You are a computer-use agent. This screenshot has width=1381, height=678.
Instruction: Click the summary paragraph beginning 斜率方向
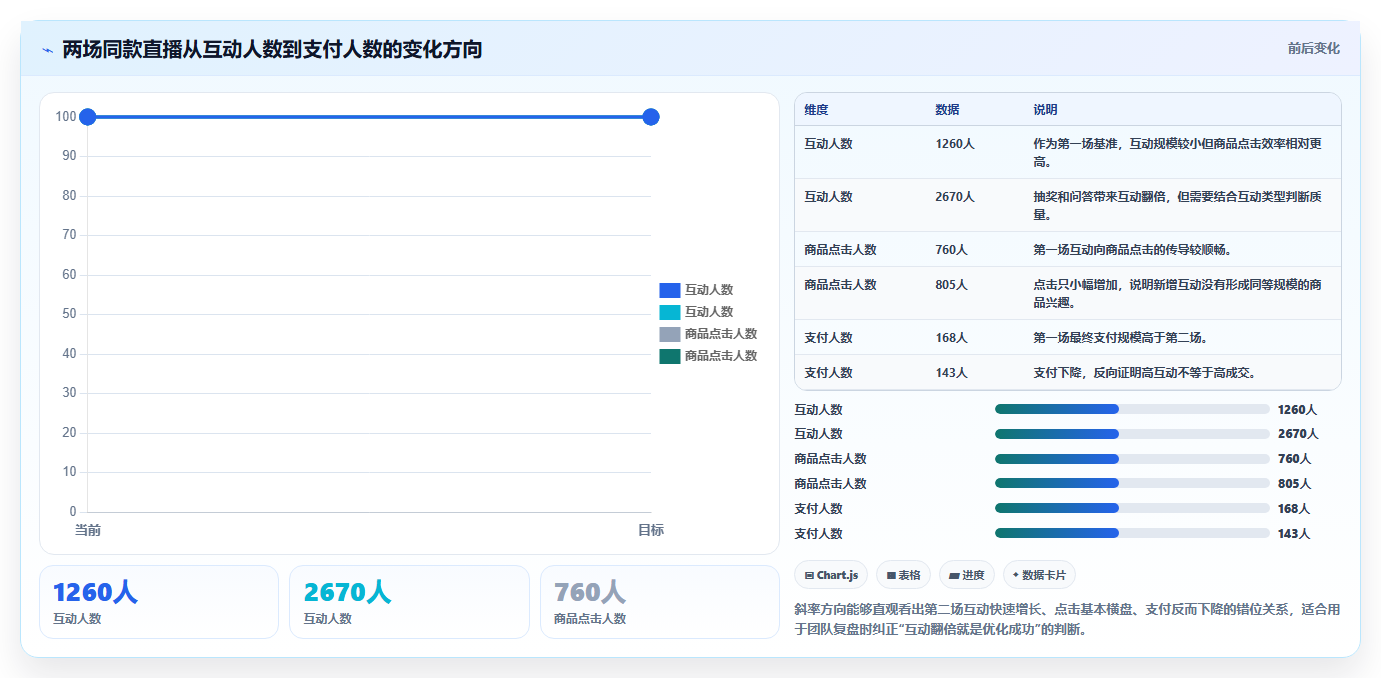[x=1067, y=620]
